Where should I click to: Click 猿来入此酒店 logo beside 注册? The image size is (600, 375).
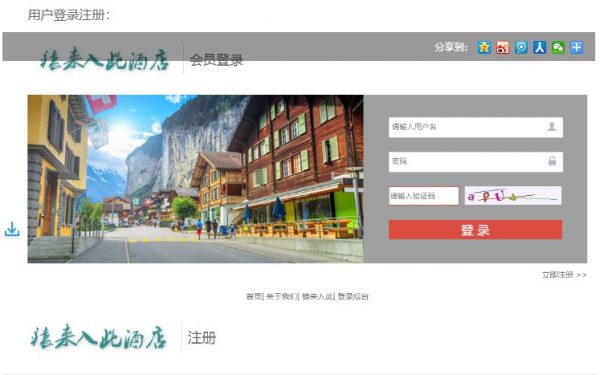click(x=98, y=337)
